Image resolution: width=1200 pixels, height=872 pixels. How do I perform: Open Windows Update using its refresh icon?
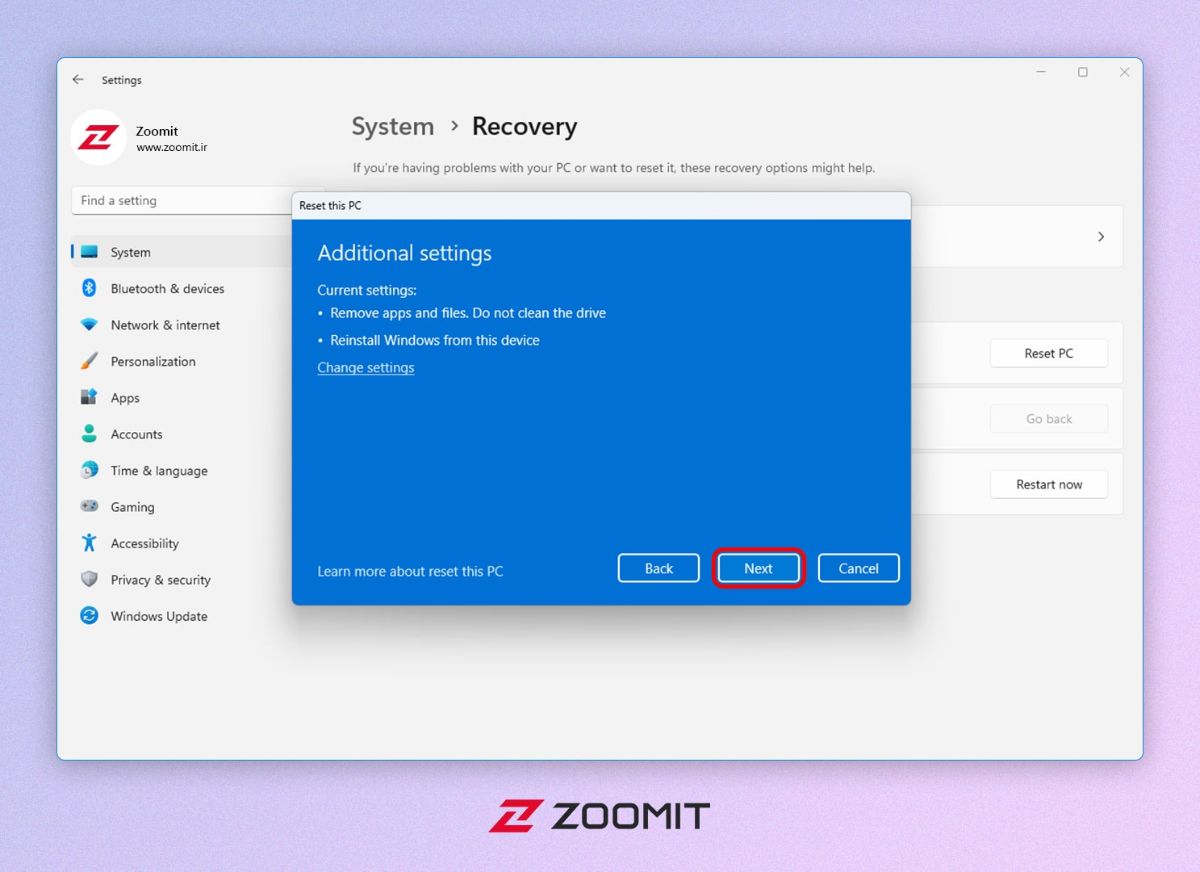coord(89,616)
